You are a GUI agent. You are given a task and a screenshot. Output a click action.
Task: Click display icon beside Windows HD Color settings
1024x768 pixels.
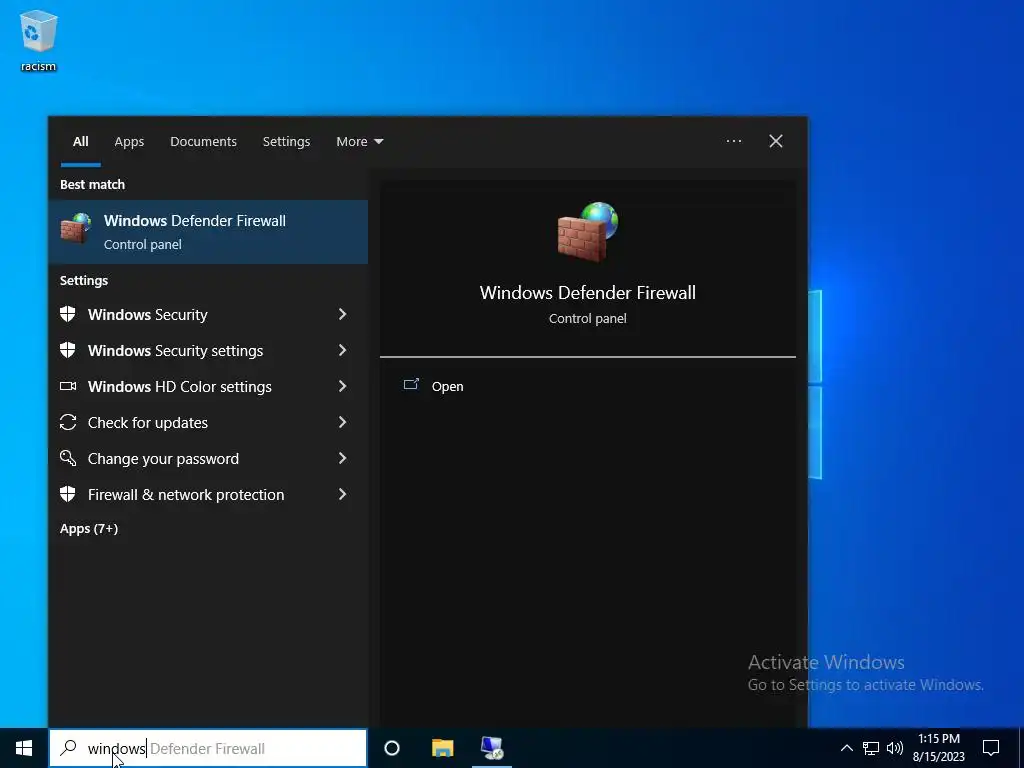[68, 386]
